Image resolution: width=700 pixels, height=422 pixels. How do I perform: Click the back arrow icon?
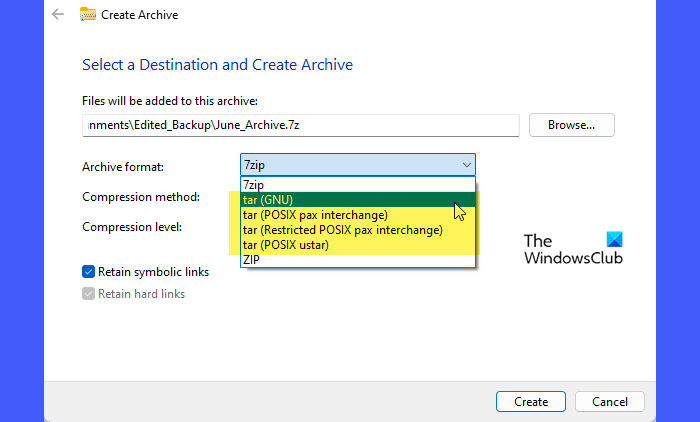click(58, 15)
